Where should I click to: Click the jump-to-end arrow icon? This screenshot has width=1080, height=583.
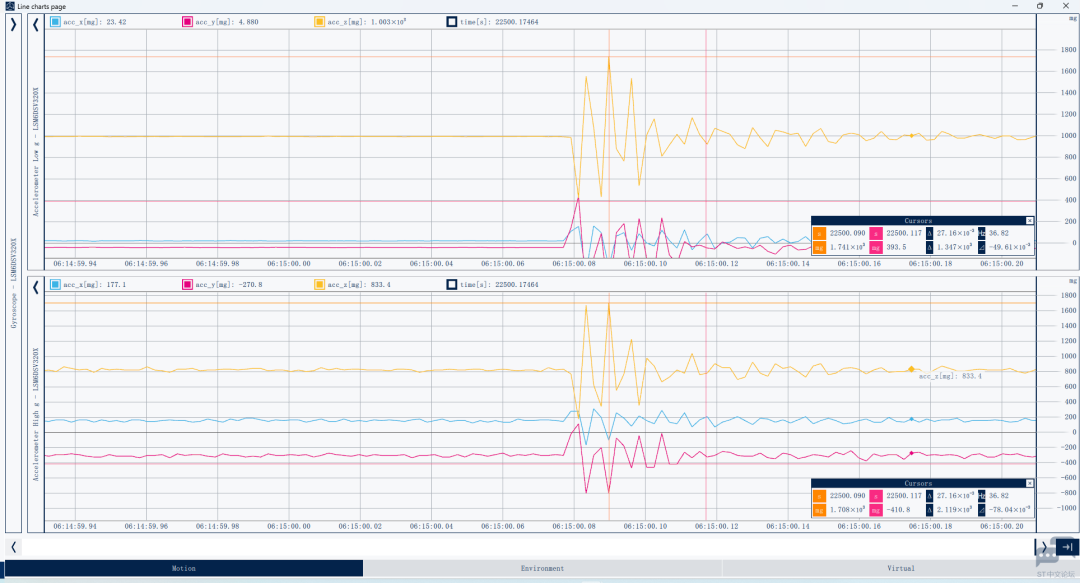[1067, 547]
